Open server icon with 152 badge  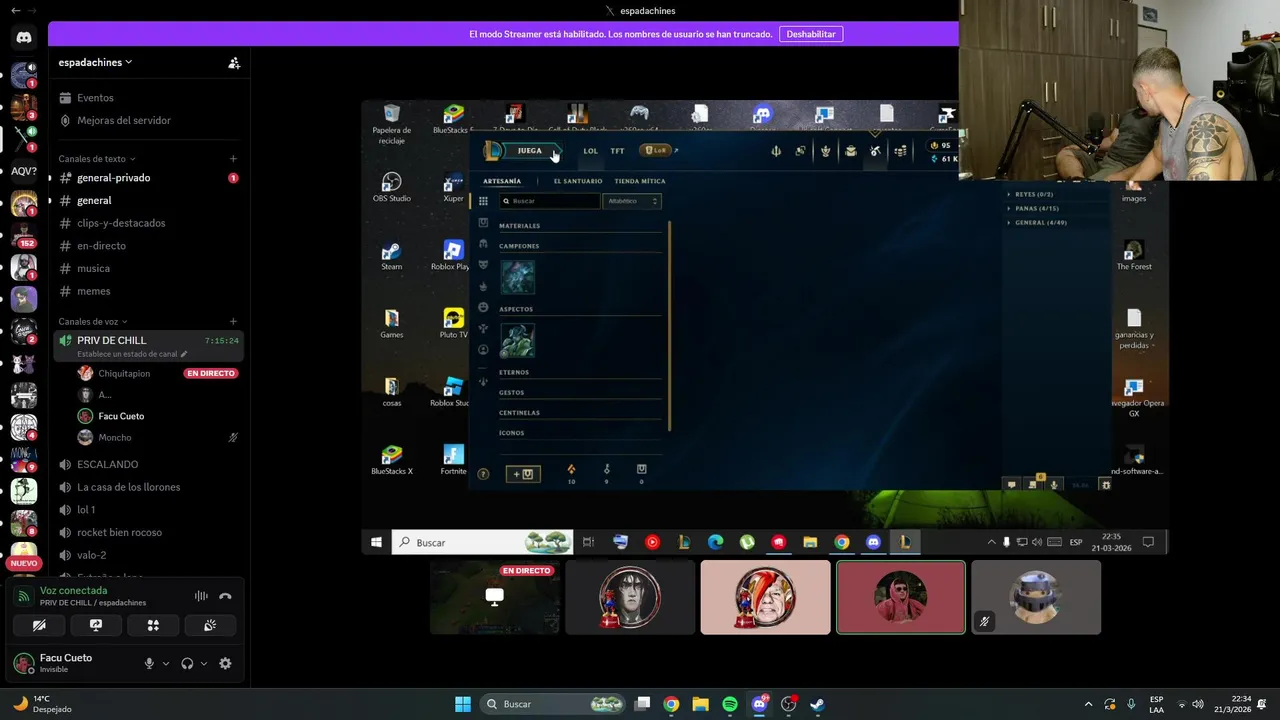(x=24, y=235)
